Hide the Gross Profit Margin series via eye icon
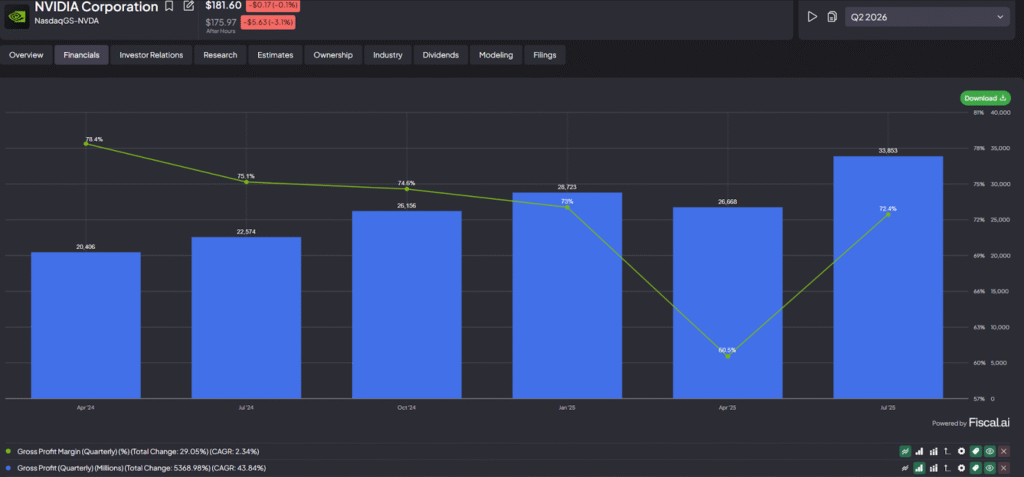Screen dimensions: 1024x477 tap(990, 451)
